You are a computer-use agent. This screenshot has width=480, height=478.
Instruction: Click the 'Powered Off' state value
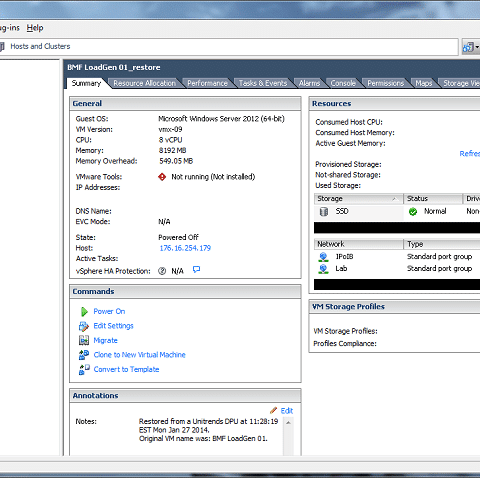[x=178, y=237]
